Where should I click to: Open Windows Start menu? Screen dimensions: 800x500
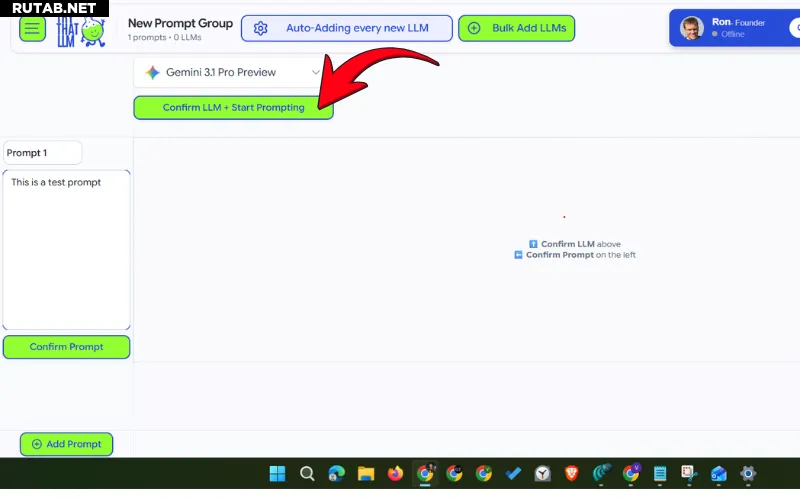[277, 473]
